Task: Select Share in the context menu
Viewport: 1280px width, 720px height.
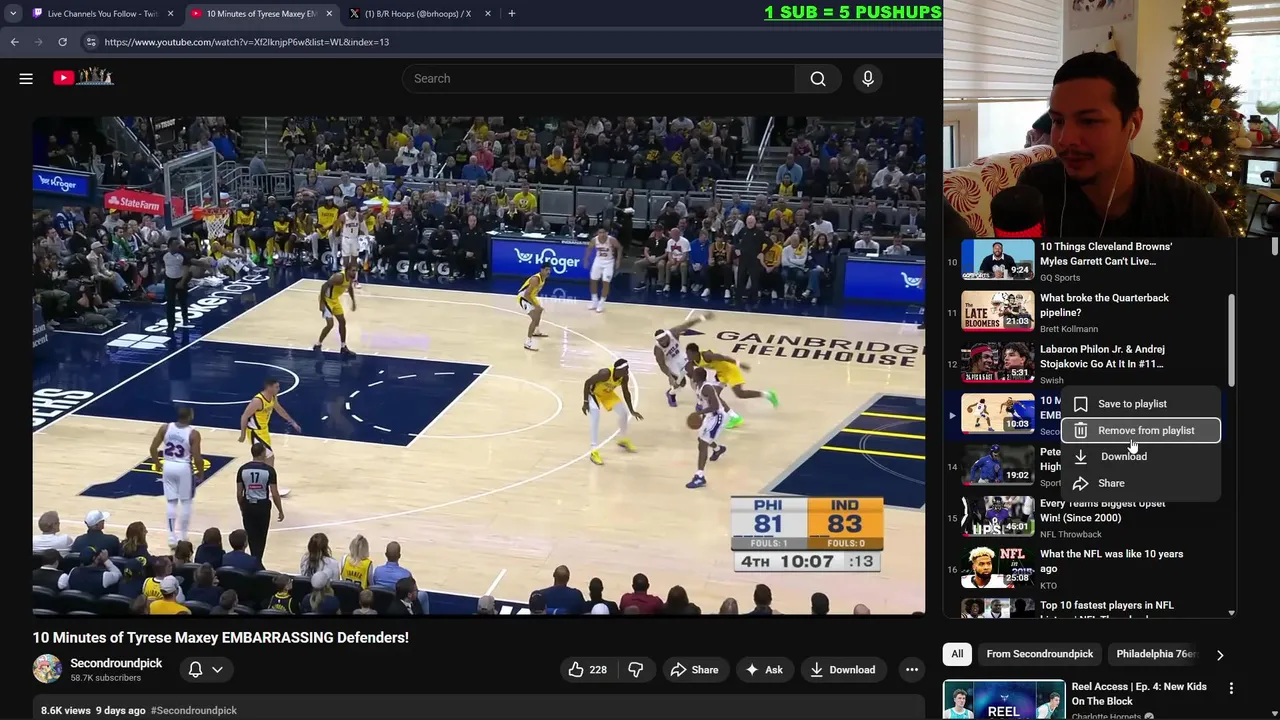Action: click(1141, 483)
